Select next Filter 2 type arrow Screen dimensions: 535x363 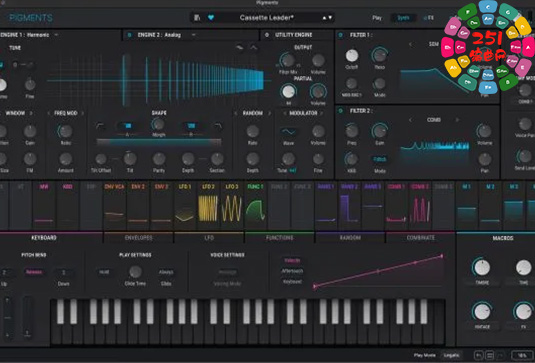coord(458,120)
